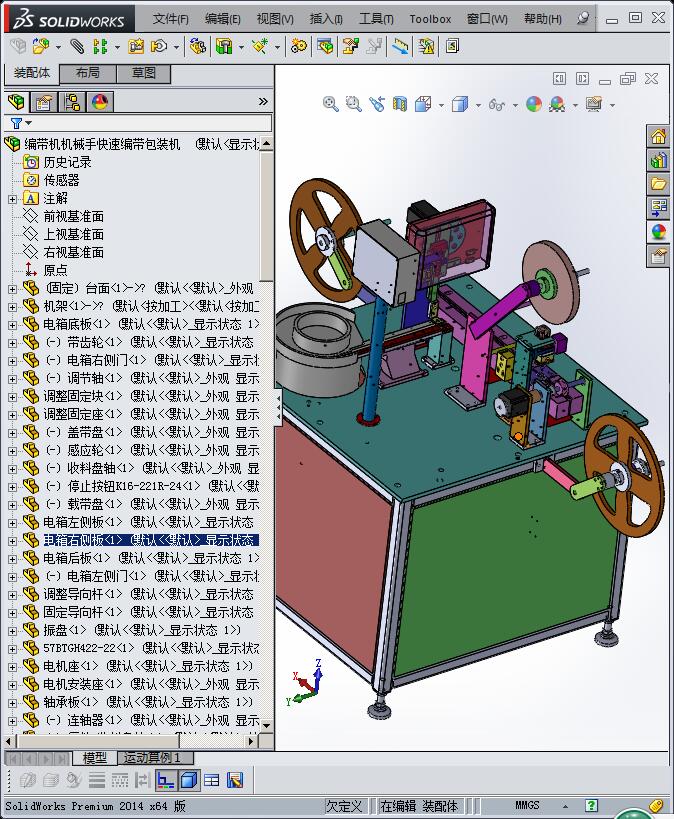Image resolution: width=674 pixels, height=819 pixels.
Task: Open the 工具(T) menu
Action: coord(376,19)
